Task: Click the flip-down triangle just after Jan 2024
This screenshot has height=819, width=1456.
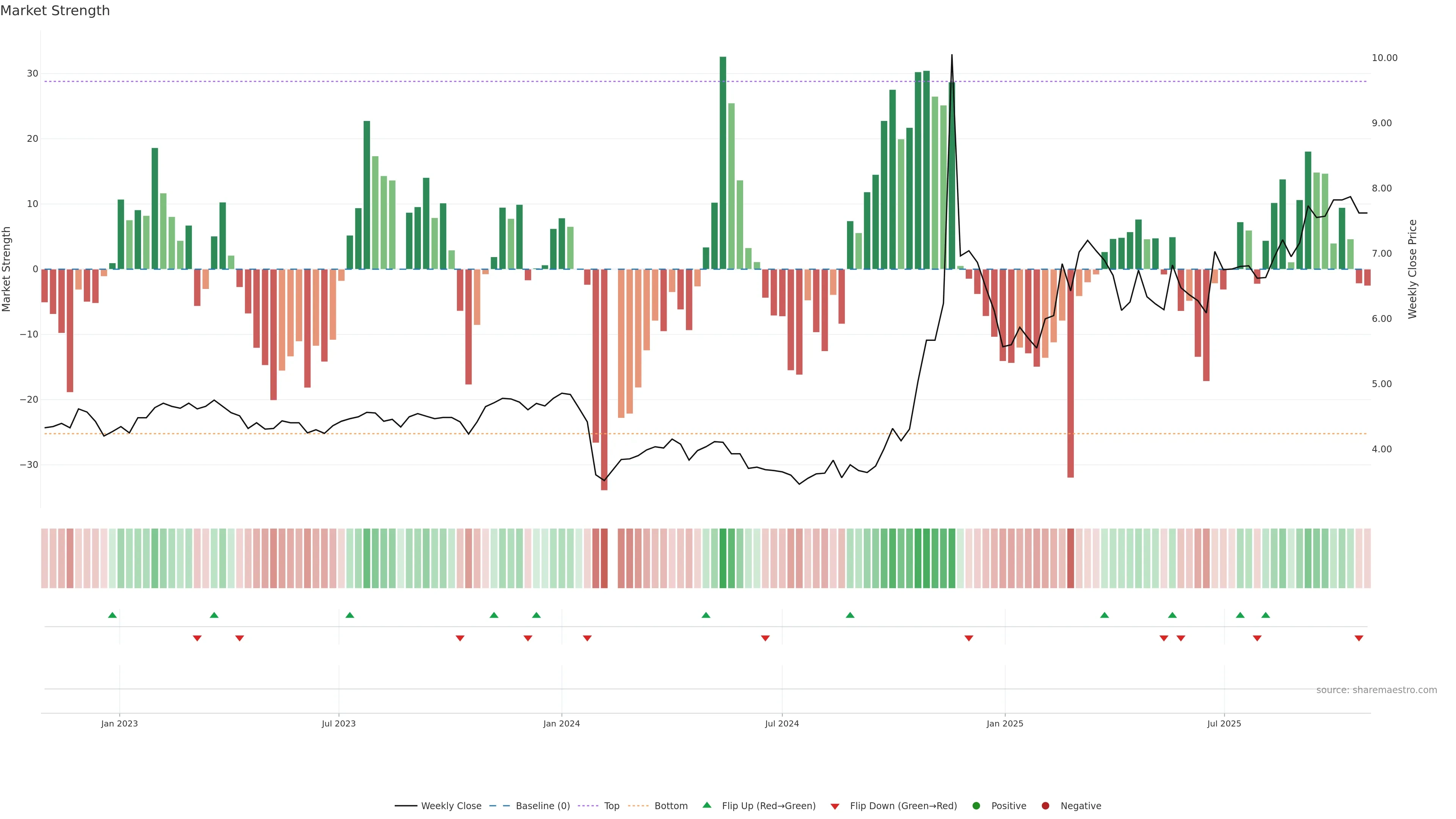Action: click(587, 638)
